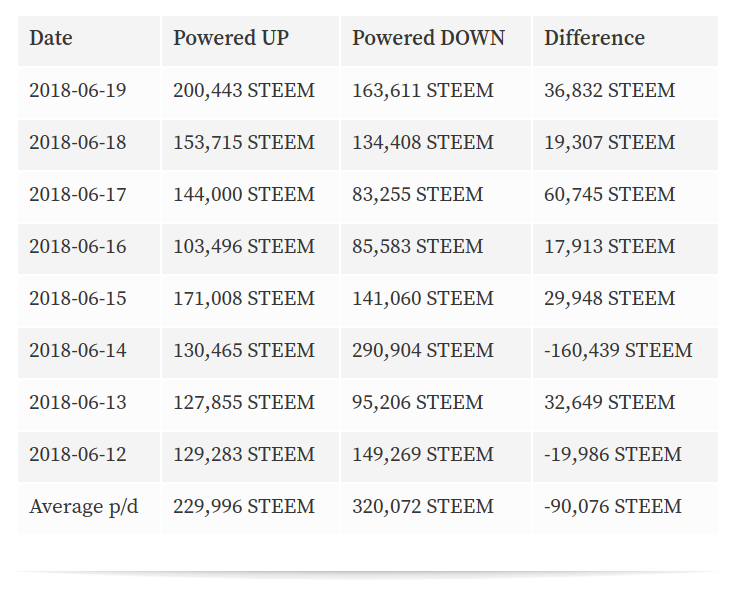The width and height of the screenshot is (741, 594).
Task: Click the -90,076 STEEM average difference
Action: (x=613, y=506)
